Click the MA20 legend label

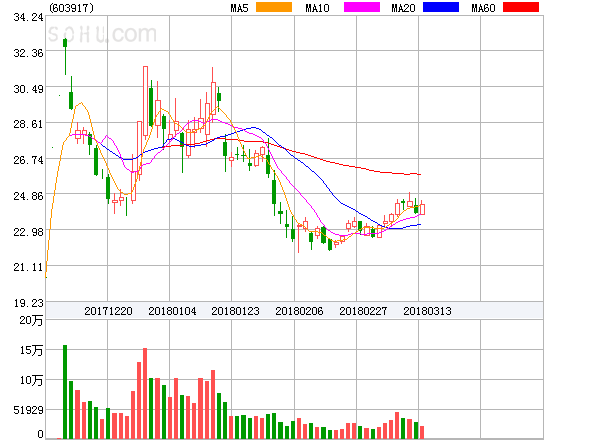[403, 8]
